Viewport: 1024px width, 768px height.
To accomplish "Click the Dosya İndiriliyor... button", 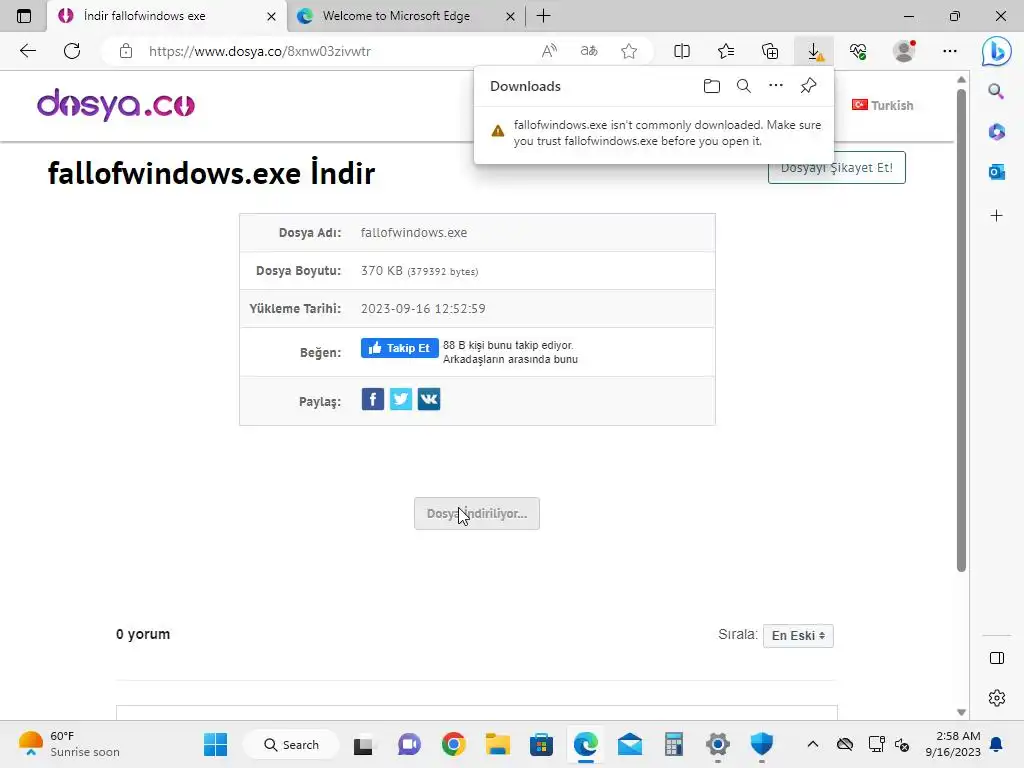I will point(477,513).
